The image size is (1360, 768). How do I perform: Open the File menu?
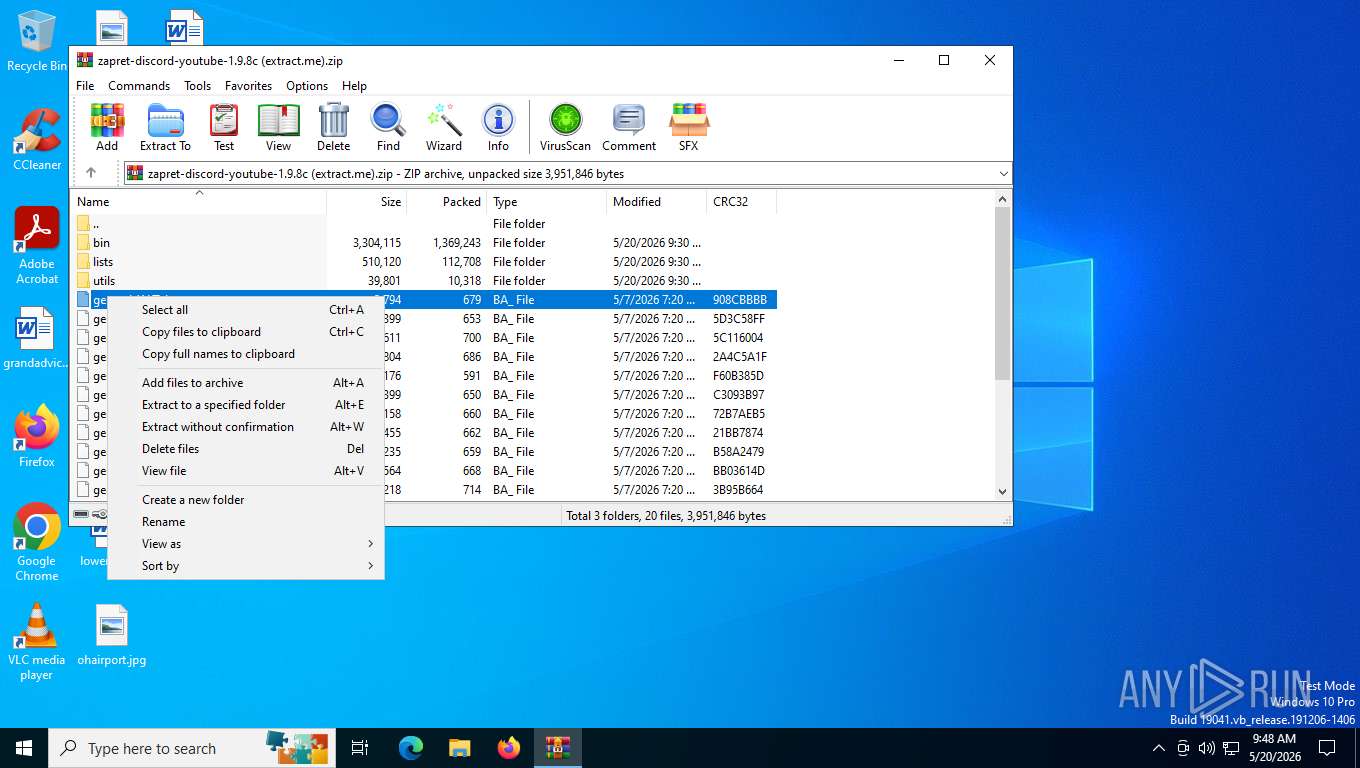coord(85,86)
